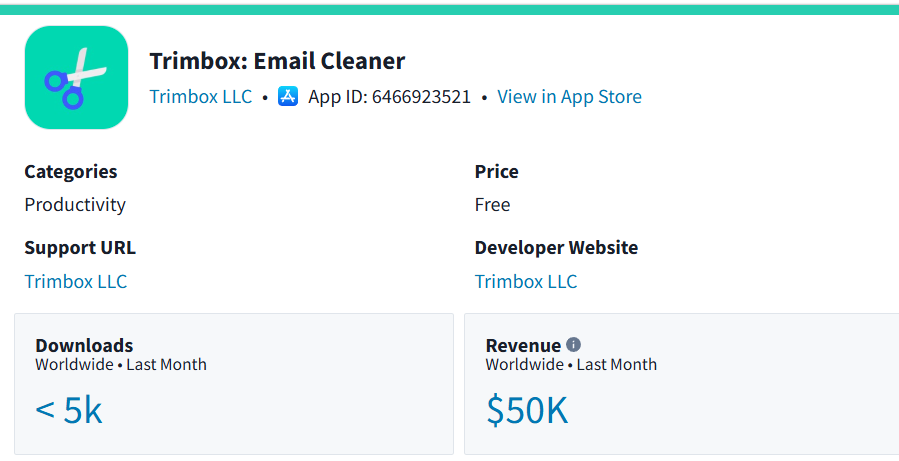Viewport: 899px width, 461px height.
Task: Open the View in App Store link
Action: coord(569,96)
